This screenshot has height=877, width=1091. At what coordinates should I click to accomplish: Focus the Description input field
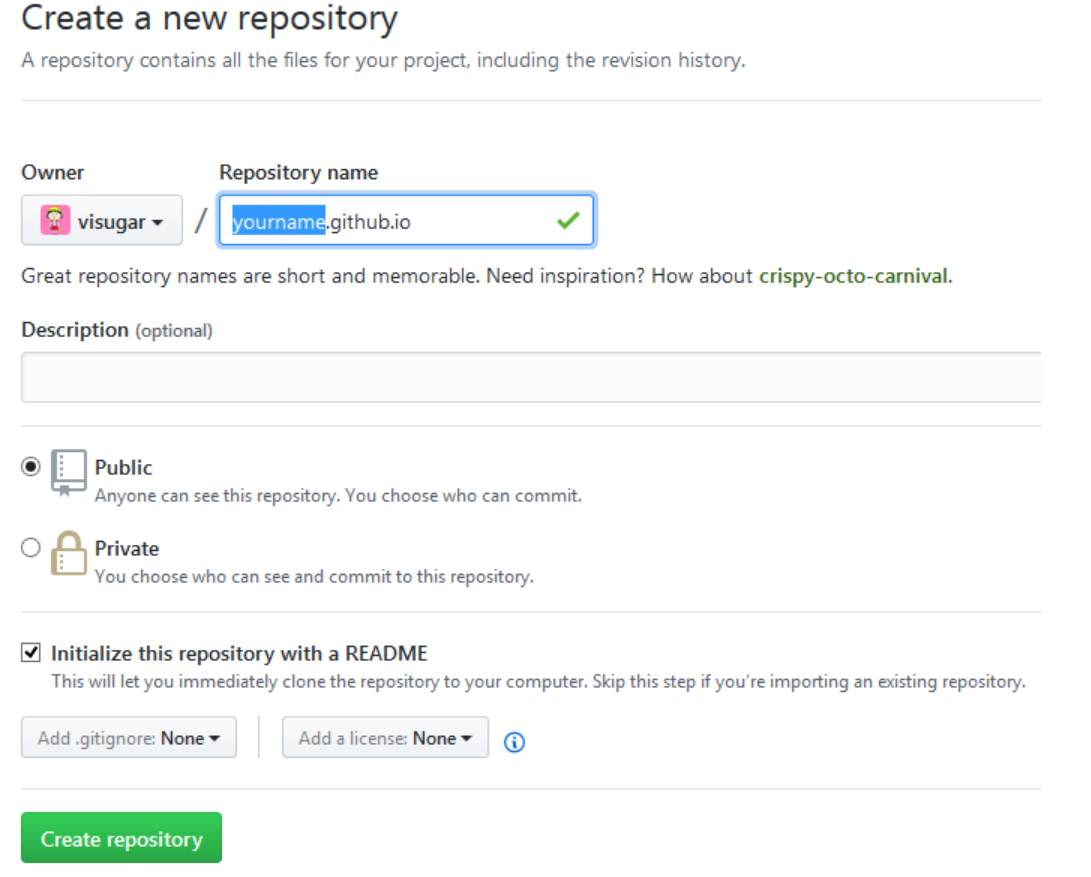click(x=530, y=377)
